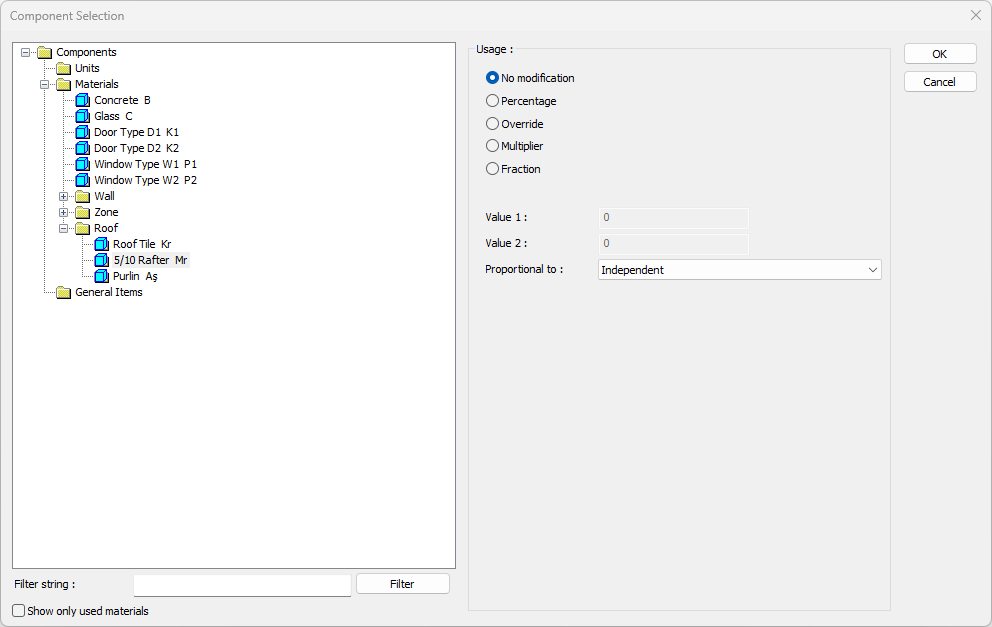992x627 pixels.
Task: Expand the Wall folder node
Action: [64, 196]
